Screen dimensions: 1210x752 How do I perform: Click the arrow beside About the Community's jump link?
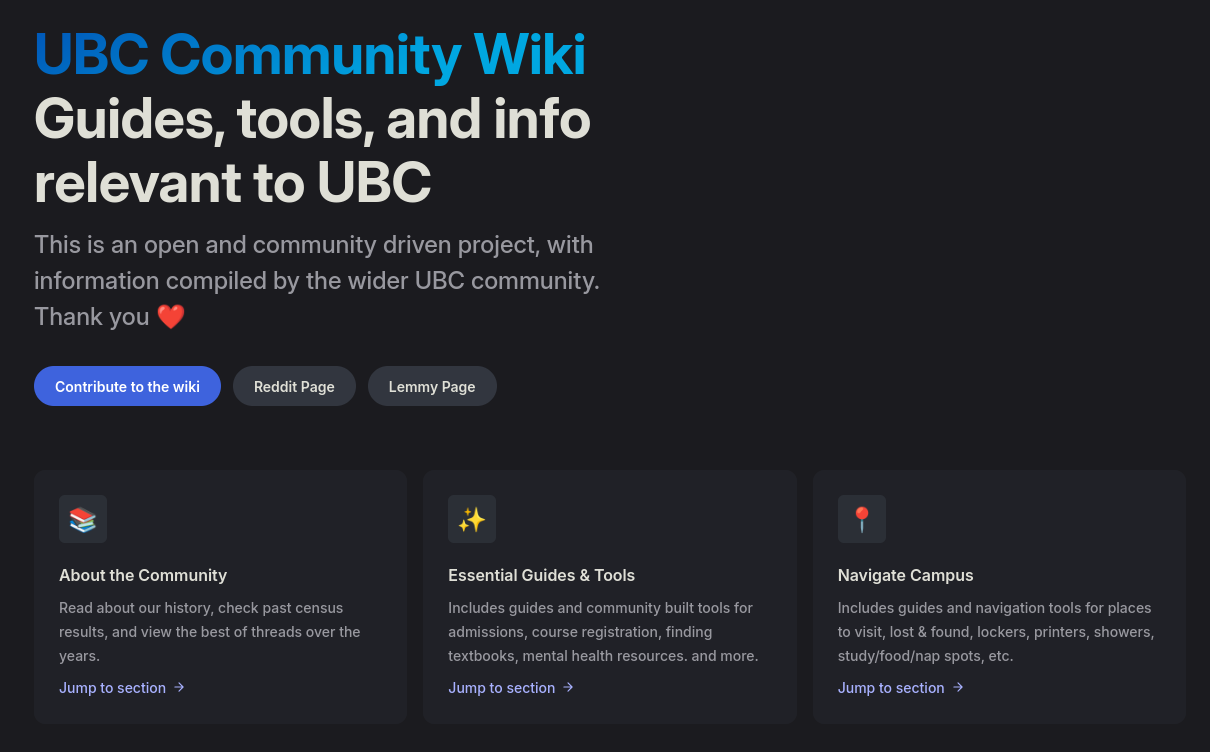180,687
